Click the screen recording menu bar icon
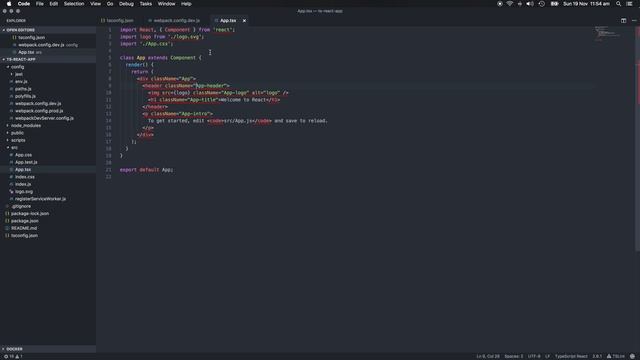640x360 pixels. tap(500, 4)
